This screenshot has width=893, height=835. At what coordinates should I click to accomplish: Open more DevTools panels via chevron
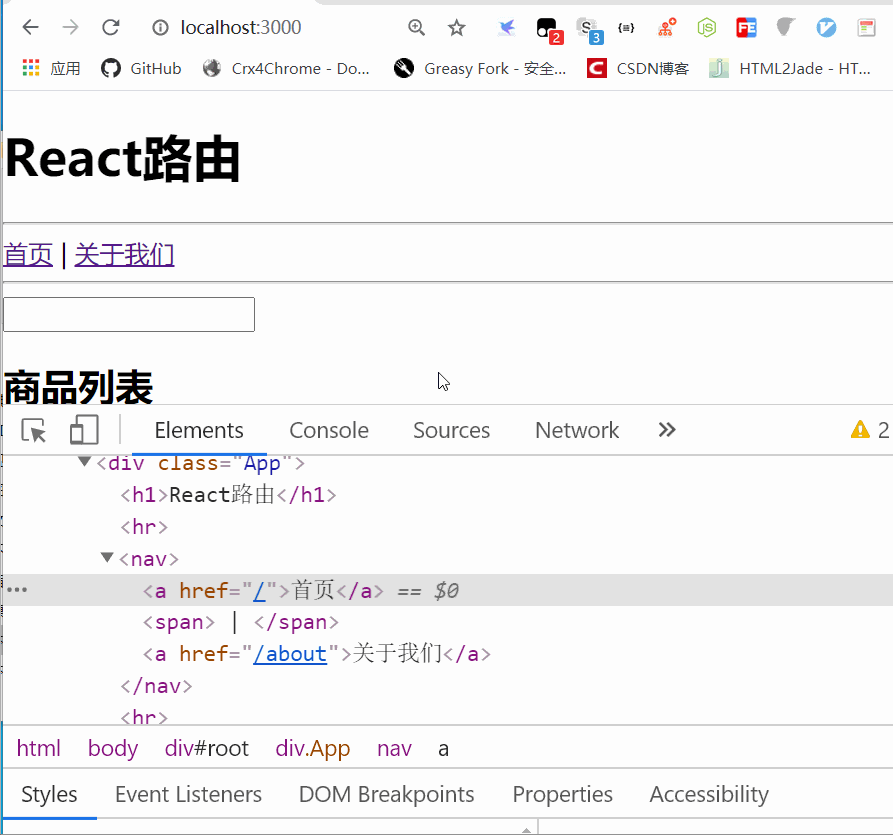pyautogui.click(x=666, y=429)
